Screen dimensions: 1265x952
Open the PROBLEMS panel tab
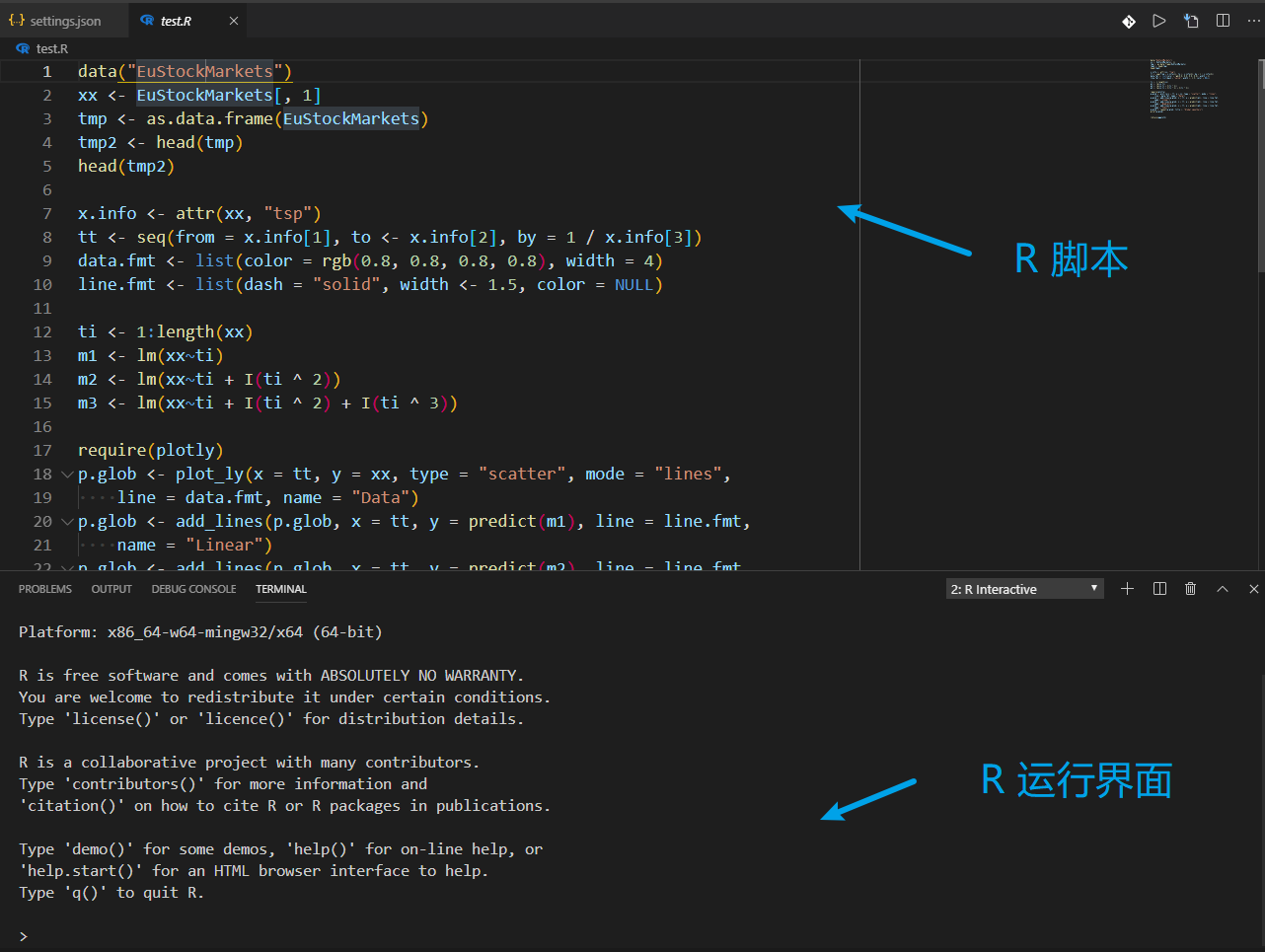pyautogui.click(x=45, y=589)
